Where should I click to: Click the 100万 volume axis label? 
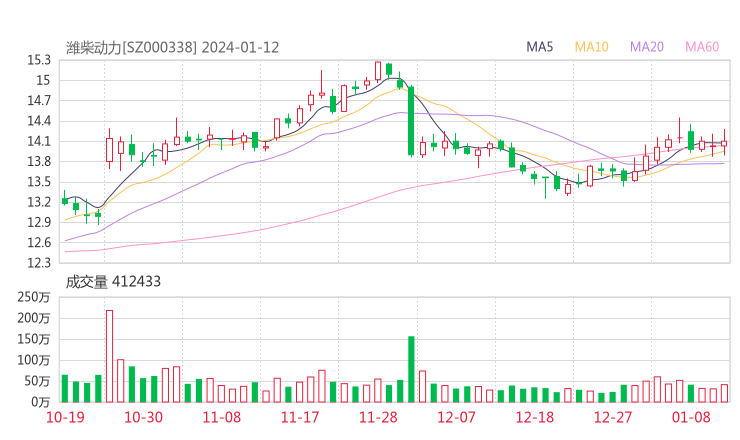(34, 360)
